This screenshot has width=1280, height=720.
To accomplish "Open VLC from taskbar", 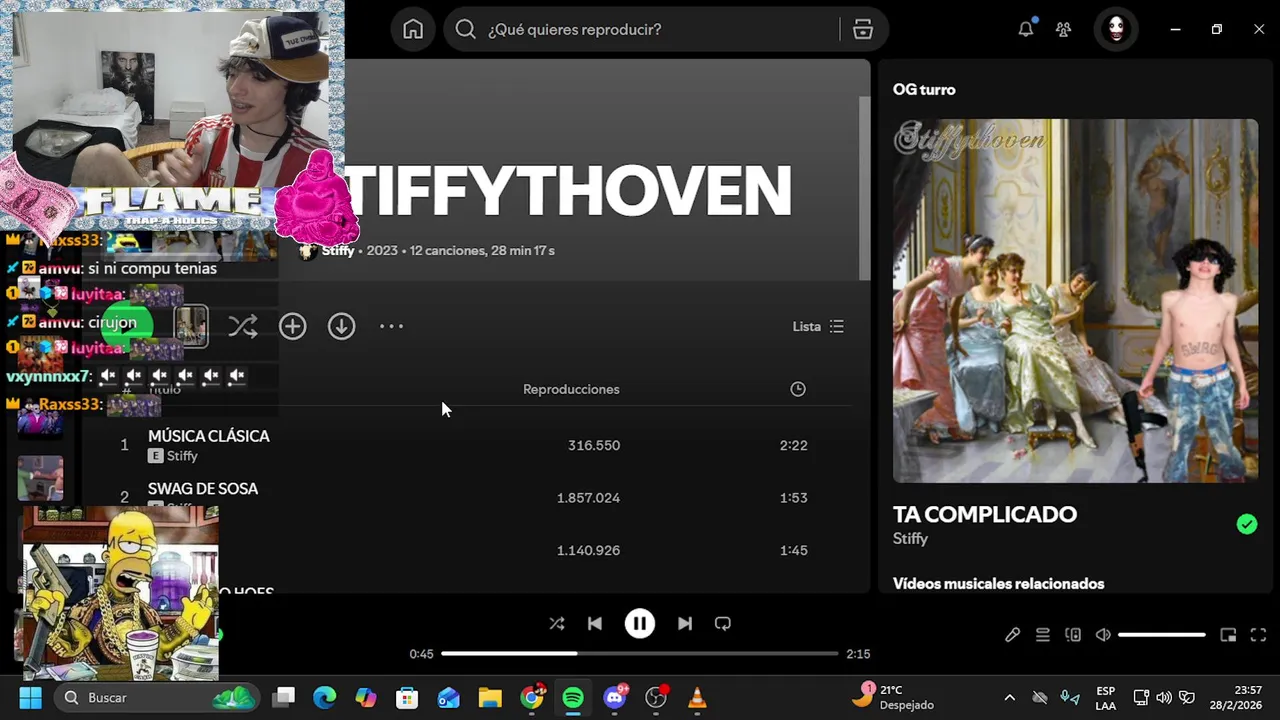I will pyautogui.click(x=697, y=697).
